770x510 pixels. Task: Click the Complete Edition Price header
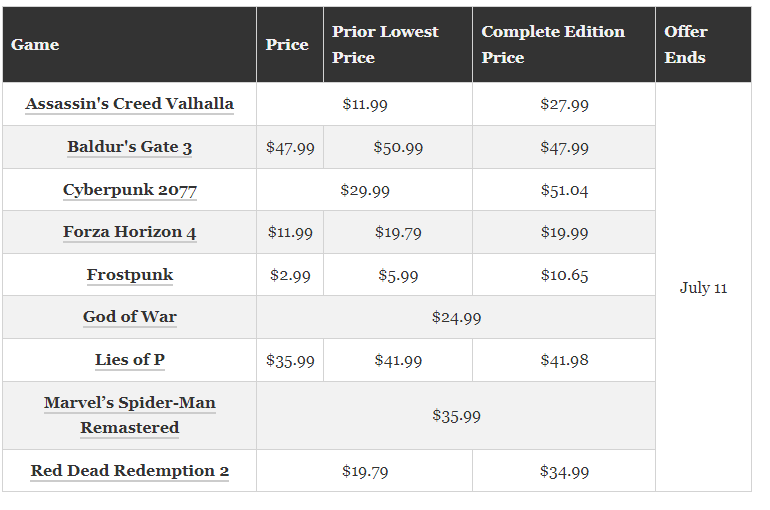(553, 45)
